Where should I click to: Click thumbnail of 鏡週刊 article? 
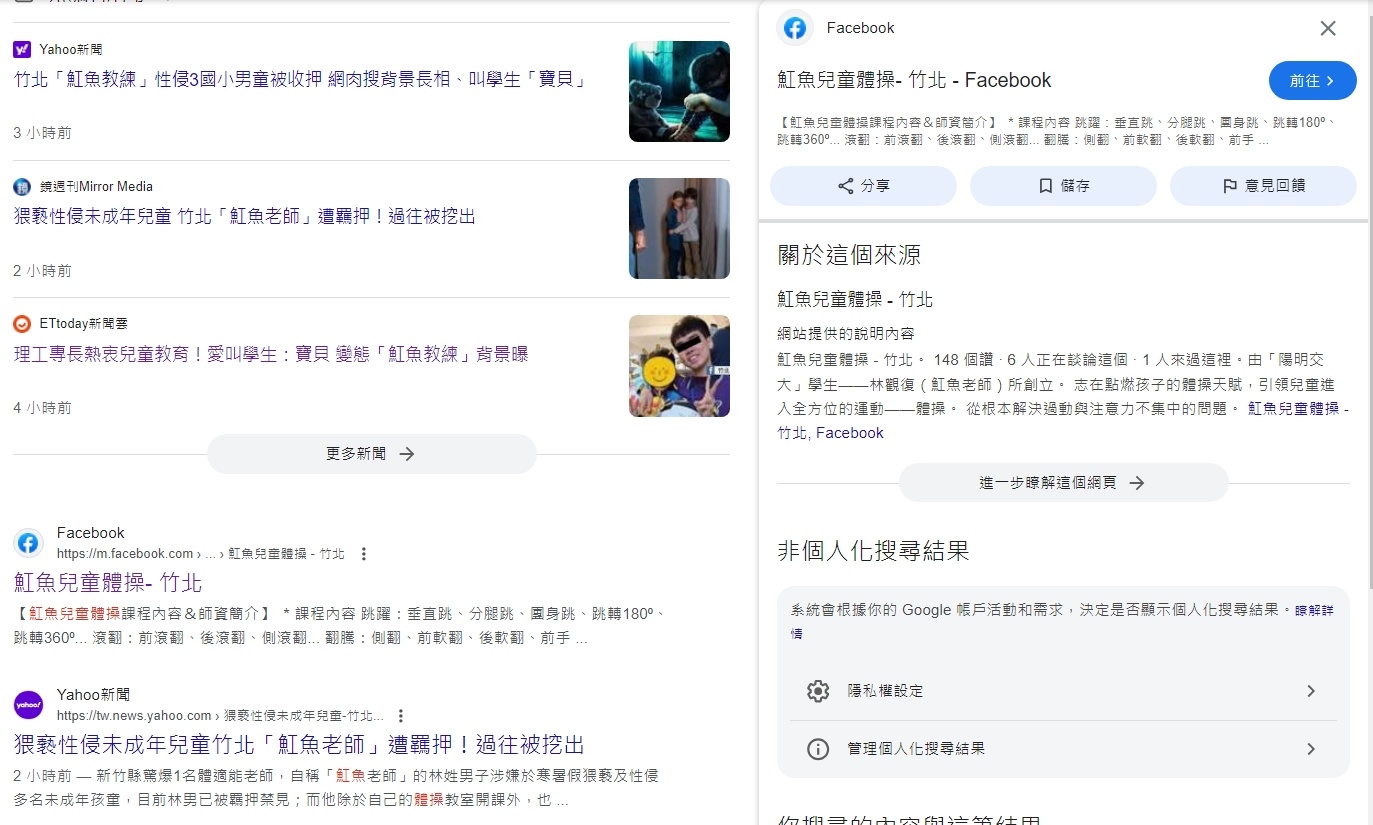coord(679,228)
